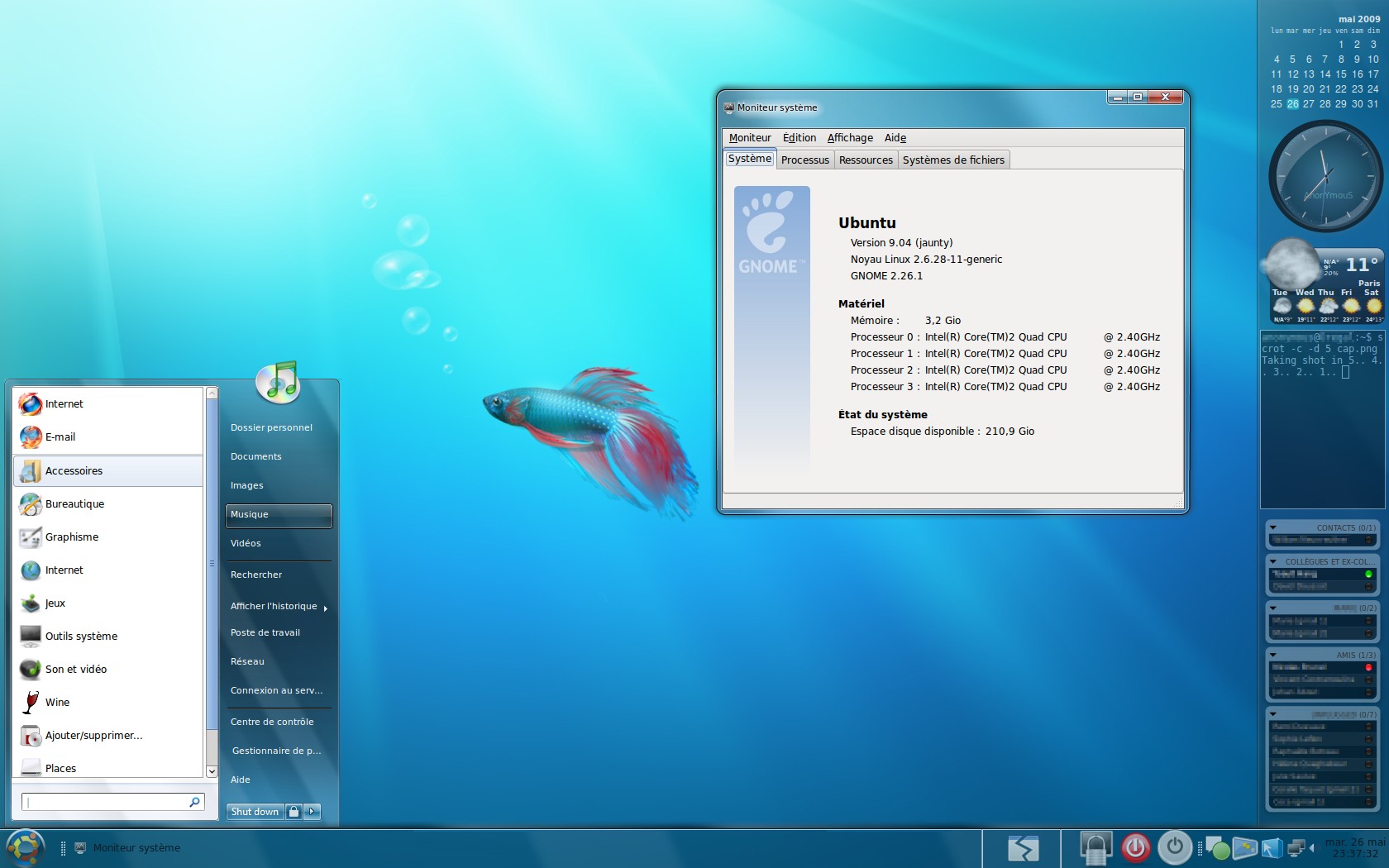Open the Internet category with globe icon
Image resolution: width=1389 pixels, height=868 pixels.
click(x=108, y=570)
